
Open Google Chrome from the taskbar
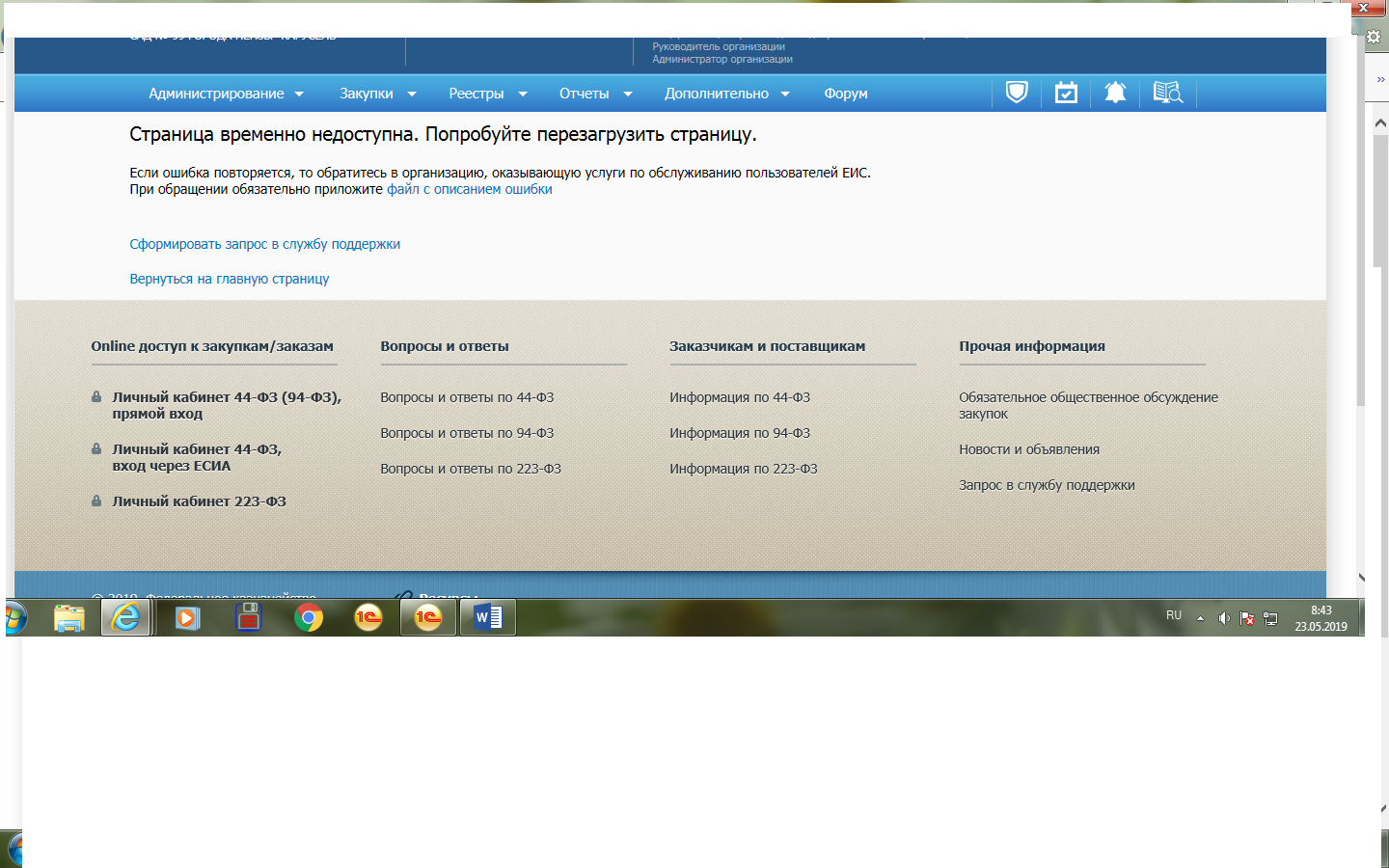pyautogui.click(x=309, y=617)
